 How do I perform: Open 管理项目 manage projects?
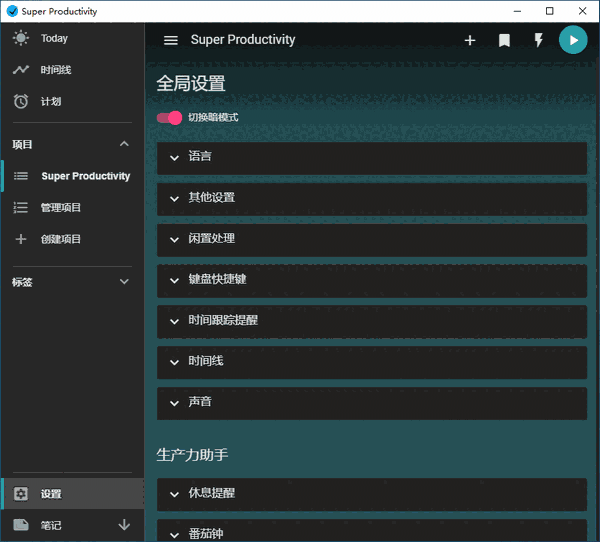[72, 207]
